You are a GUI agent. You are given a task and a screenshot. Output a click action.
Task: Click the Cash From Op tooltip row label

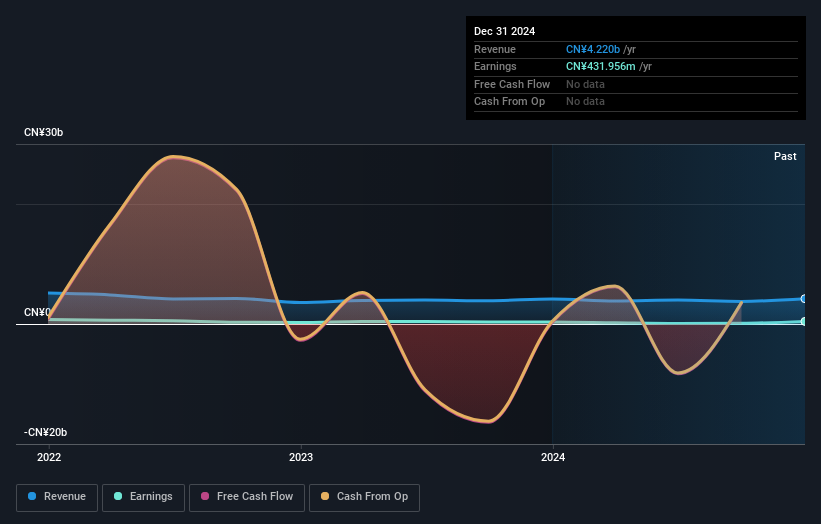coord(509,102)
